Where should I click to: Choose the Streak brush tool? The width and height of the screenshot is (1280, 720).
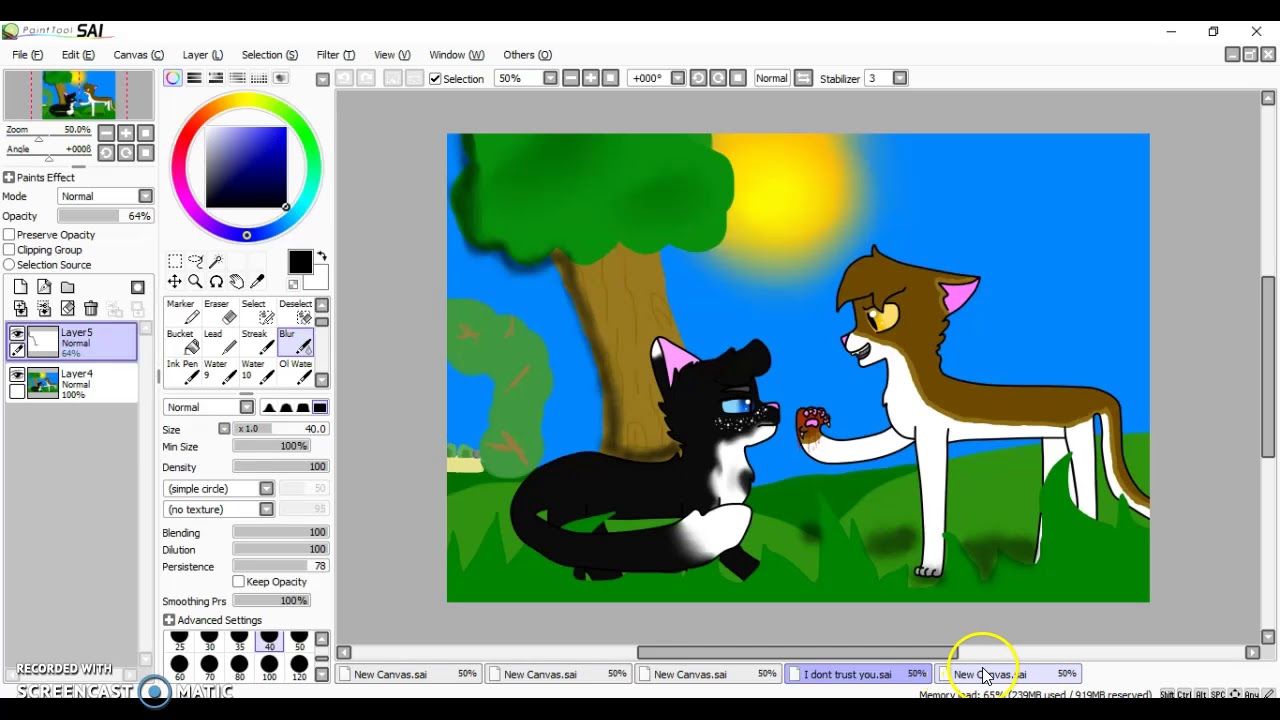click(257, 341)
